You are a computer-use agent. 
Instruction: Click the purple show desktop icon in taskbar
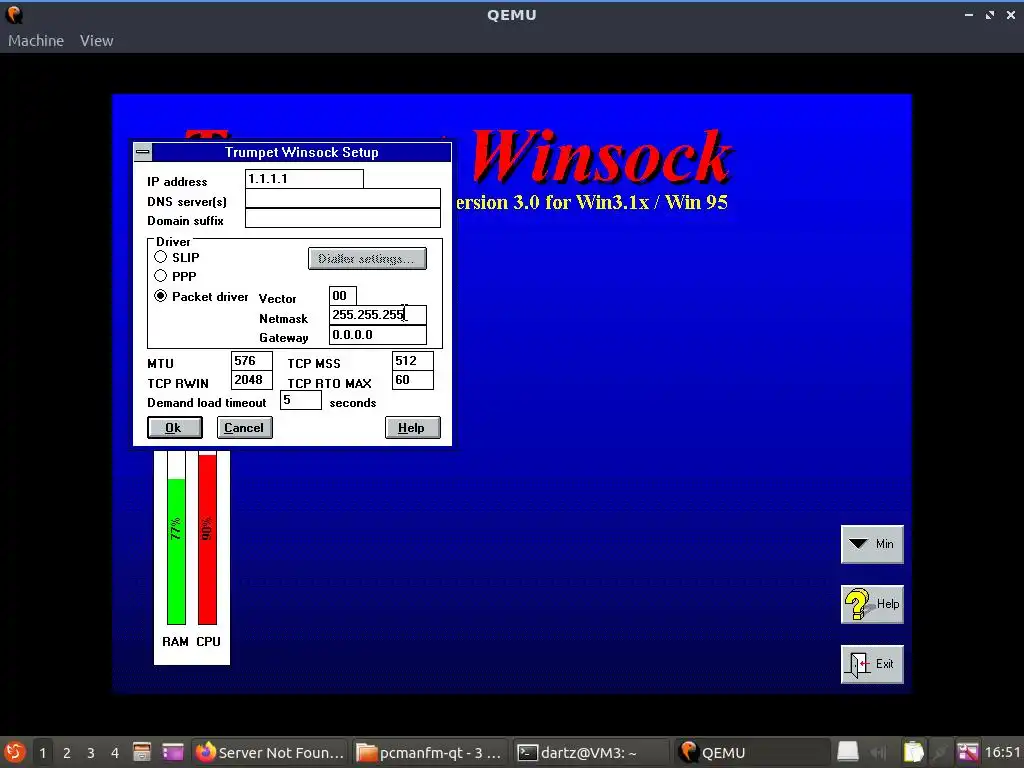[173, 752]
